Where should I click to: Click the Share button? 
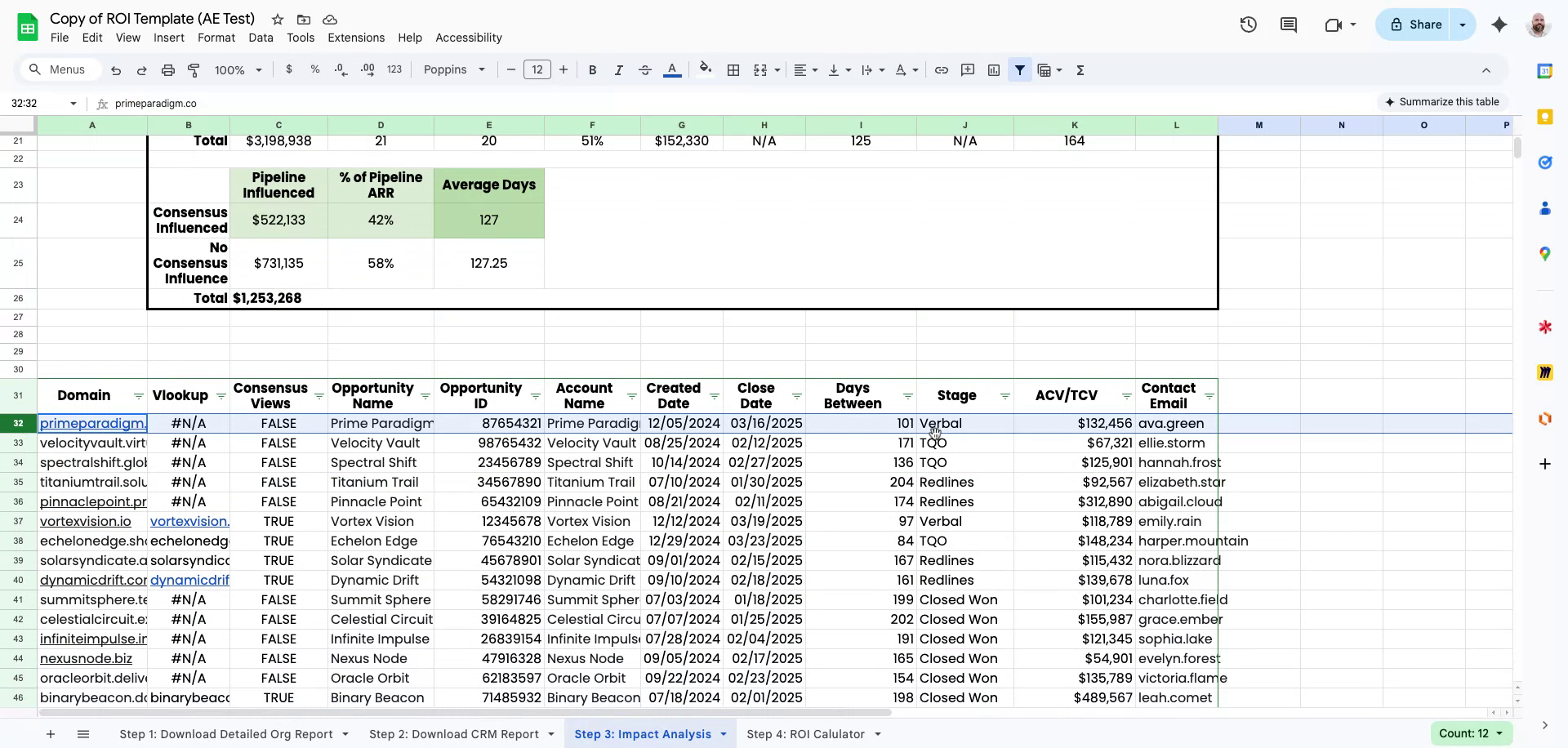click(1415, 24)
